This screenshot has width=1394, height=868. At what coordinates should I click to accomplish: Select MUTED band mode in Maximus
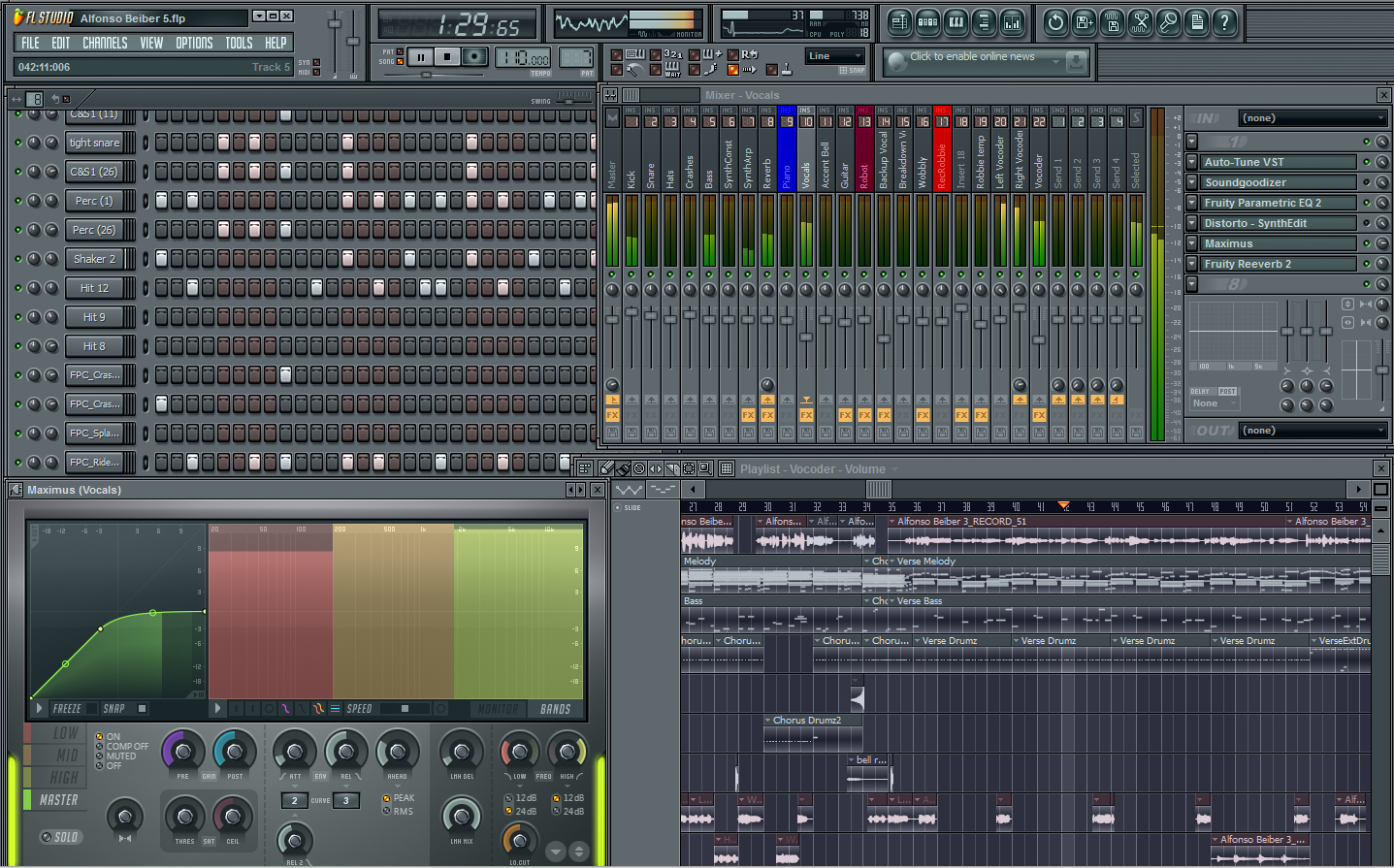coord(99,756)
